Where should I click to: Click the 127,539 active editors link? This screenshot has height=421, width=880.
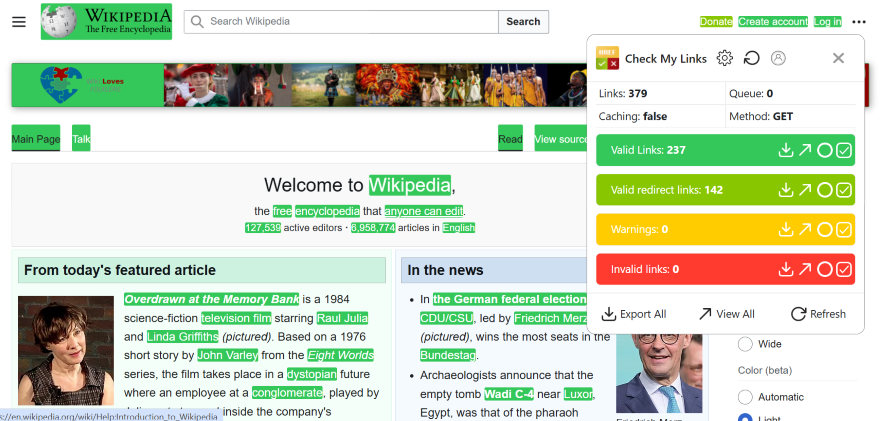(x=263, y=227)
